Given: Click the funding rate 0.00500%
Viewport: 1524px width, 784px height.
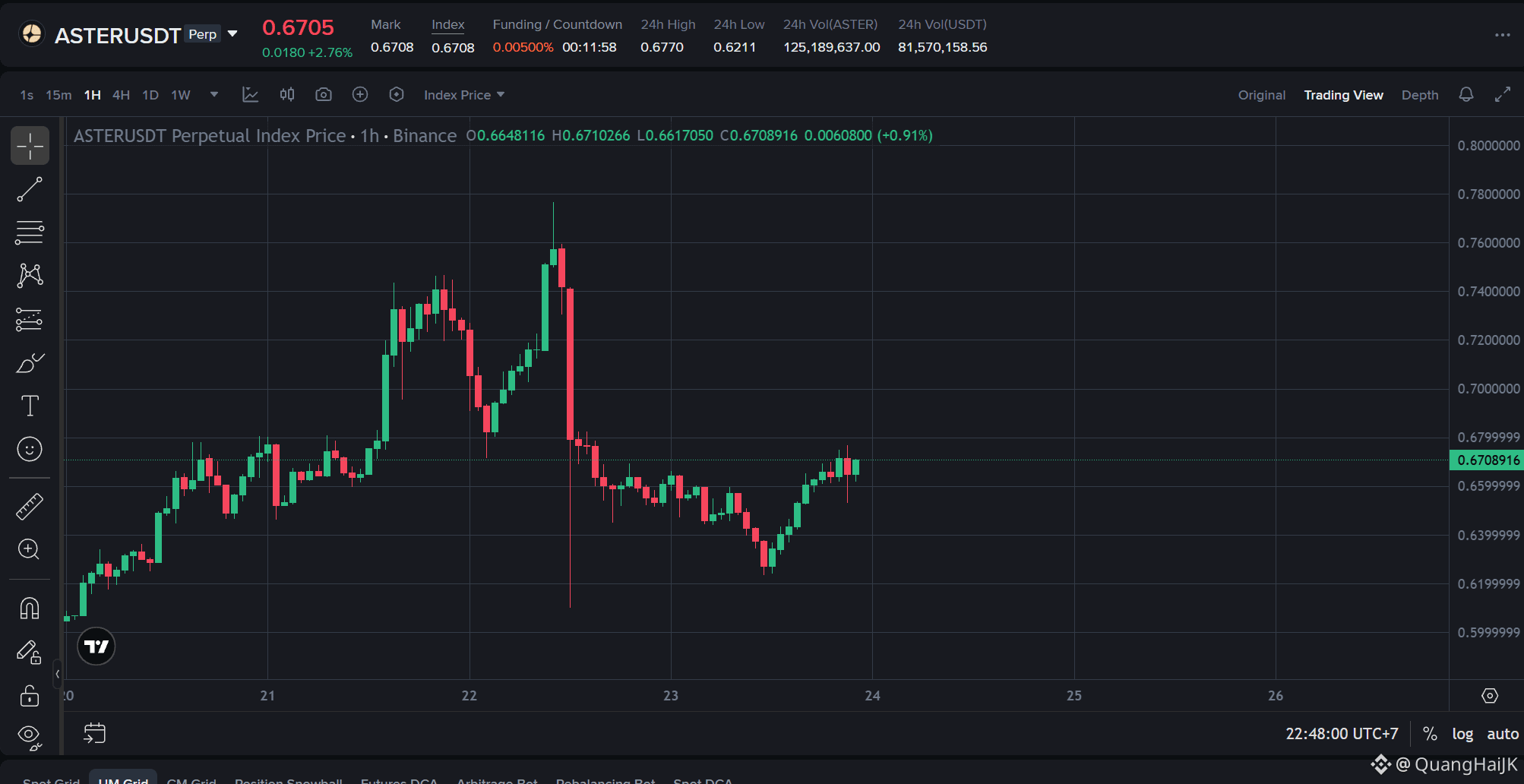Looking at the screenshot, I should [523, 47].
